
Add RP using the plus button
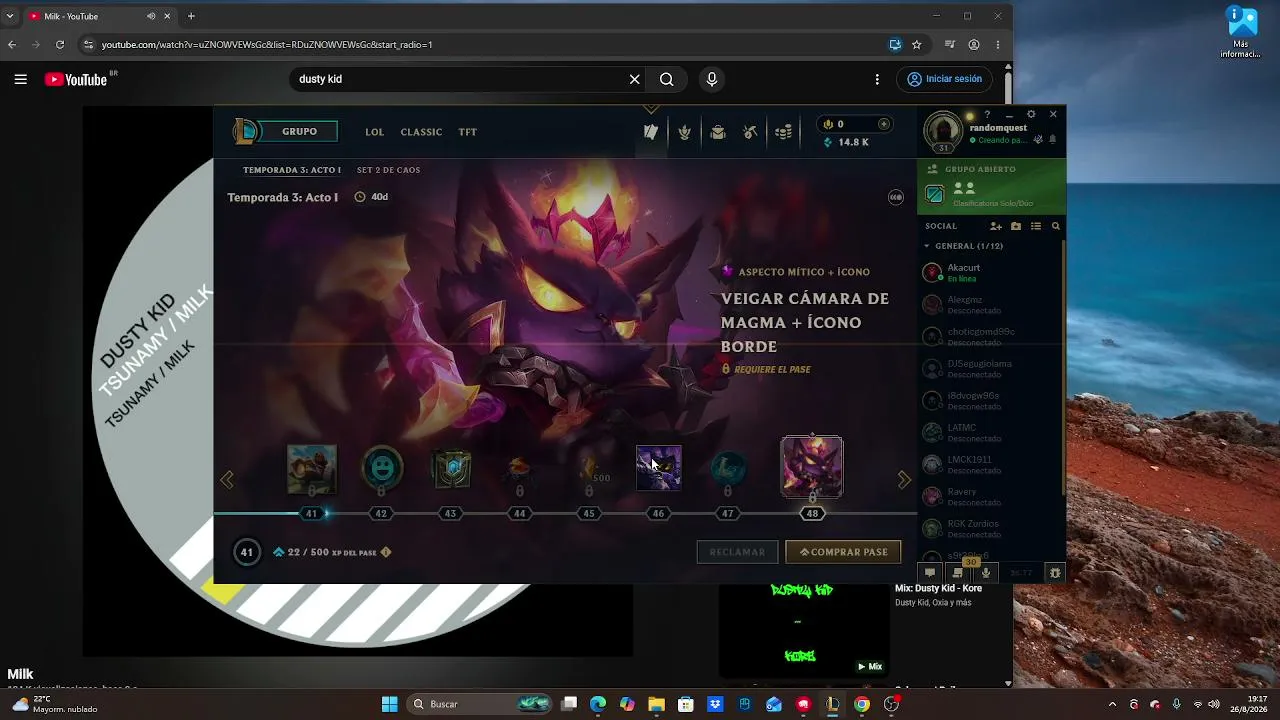[x=884, y=124]
